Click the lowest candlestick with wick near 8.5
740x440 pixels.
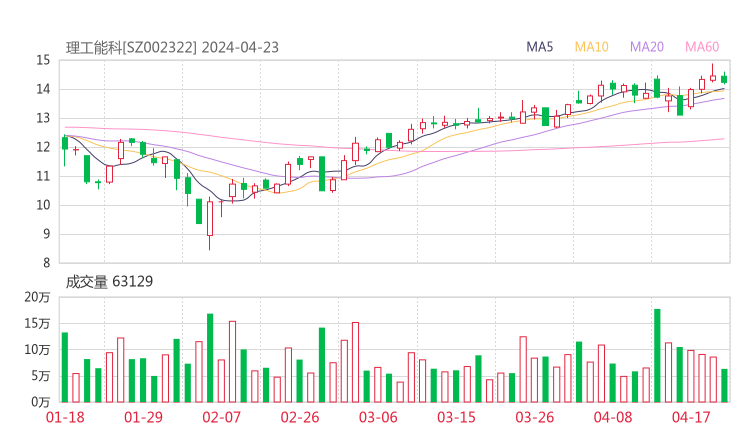click(x=210, y=223)
